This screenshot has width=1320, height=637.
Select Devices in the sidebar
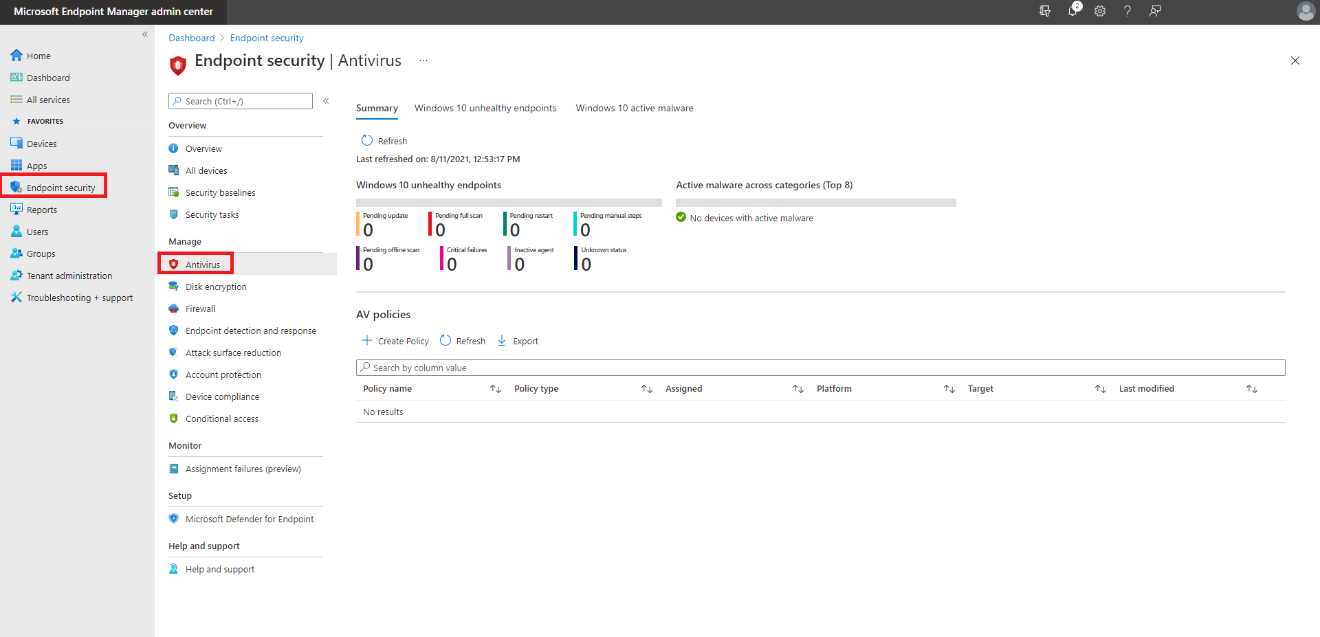(40, 143)
